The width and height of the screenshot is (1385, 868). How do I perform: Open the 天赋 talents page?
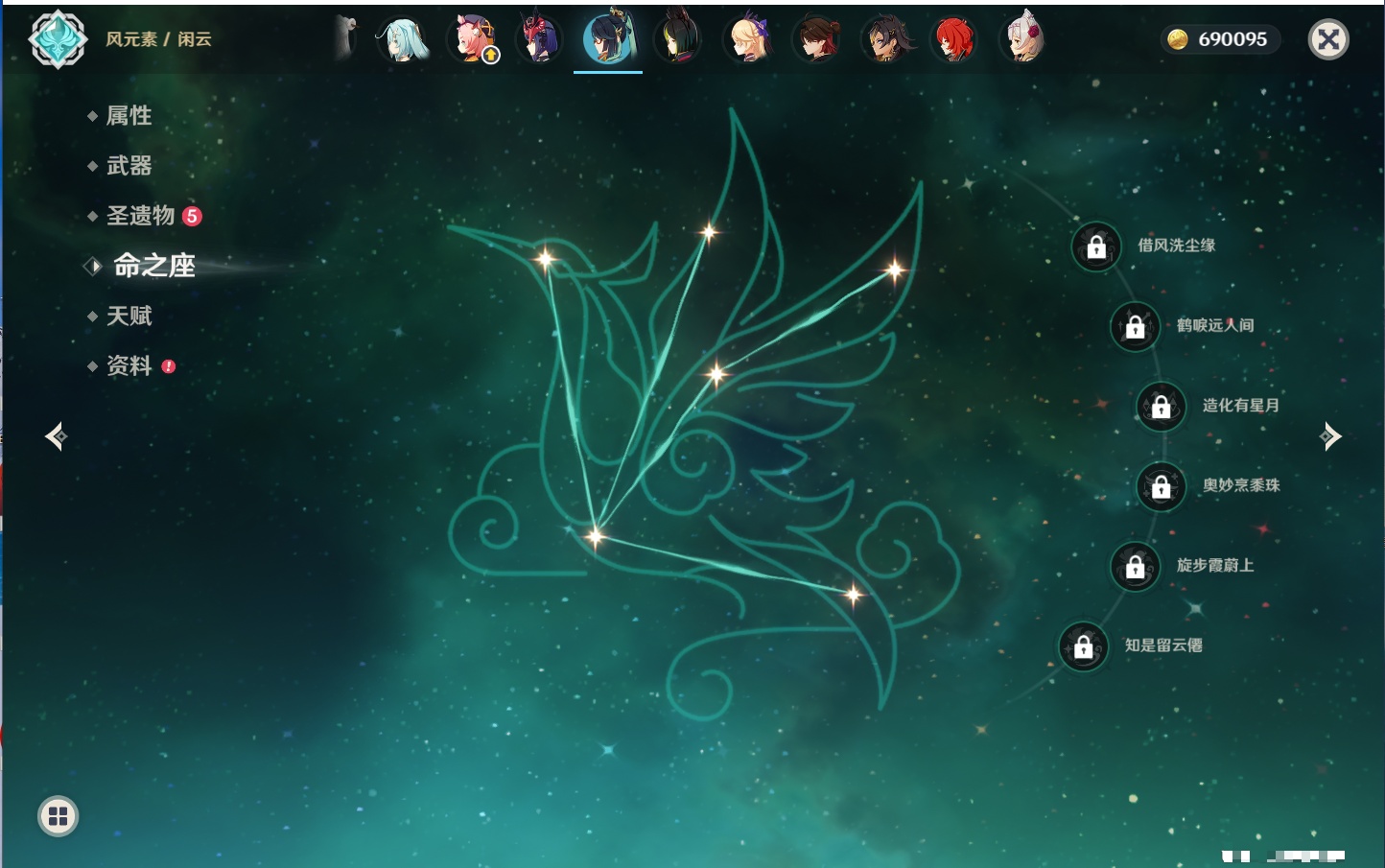click(129, 316)
